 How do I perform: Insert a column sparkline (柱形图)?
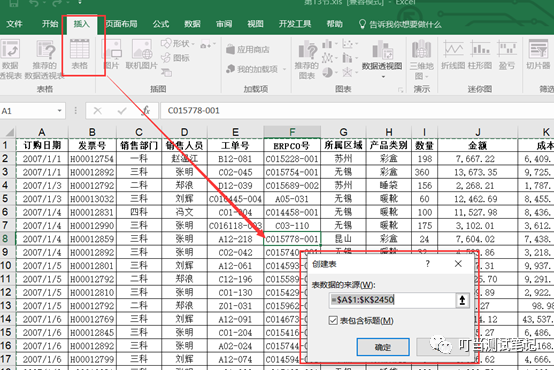(480, 54)
